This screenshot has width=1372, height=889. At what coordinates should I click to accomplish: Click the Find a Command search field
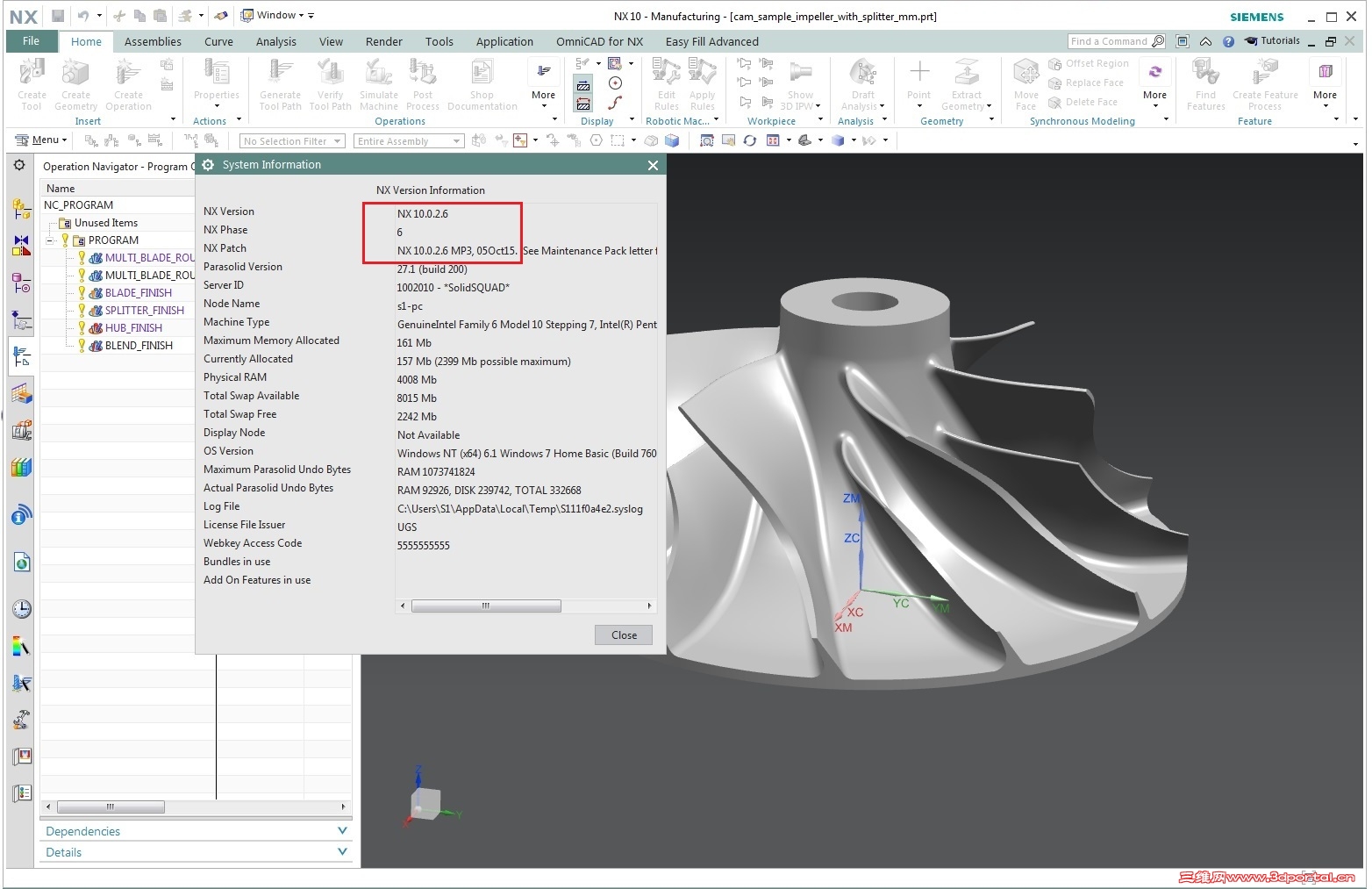tap(1117, 41)
